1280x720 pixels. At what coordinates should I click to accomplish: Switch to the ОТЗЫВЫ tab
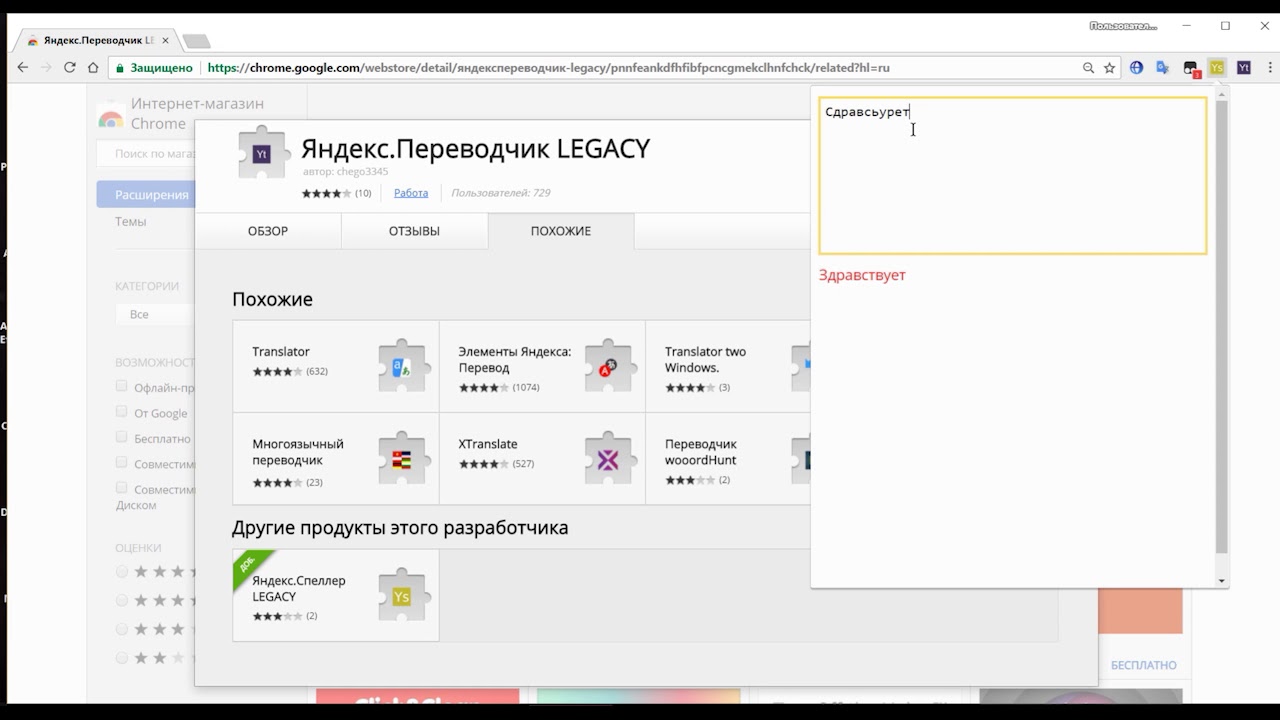(x=414, y=231)
